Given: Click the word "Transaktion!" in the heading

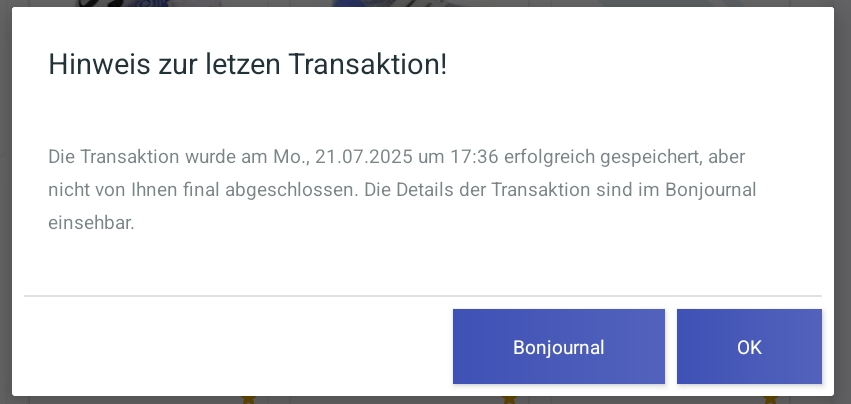Looking at the screenshot, I should coord(367,65).
